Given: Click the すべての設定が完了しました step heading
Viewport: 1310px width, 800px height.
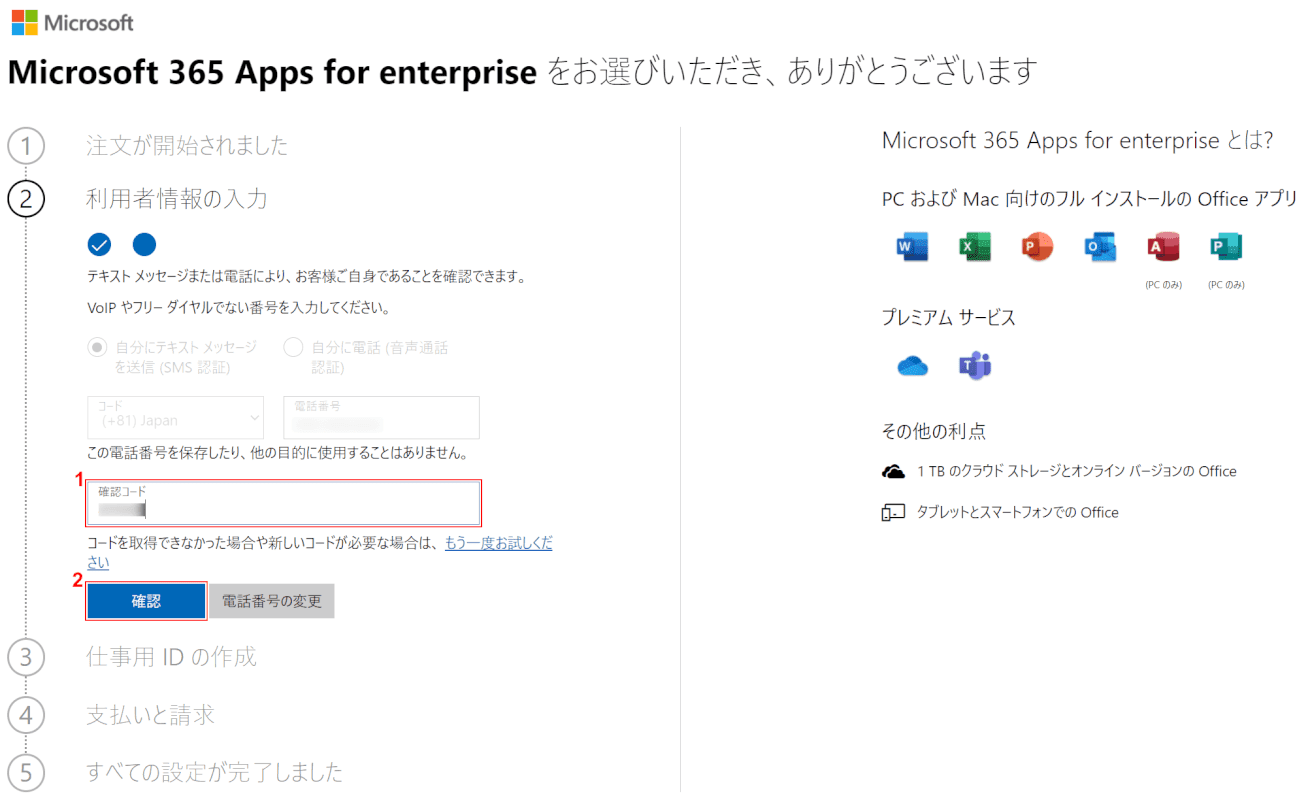Looking at the screenshot, I should pyautogui.click(x=215, y=772).
